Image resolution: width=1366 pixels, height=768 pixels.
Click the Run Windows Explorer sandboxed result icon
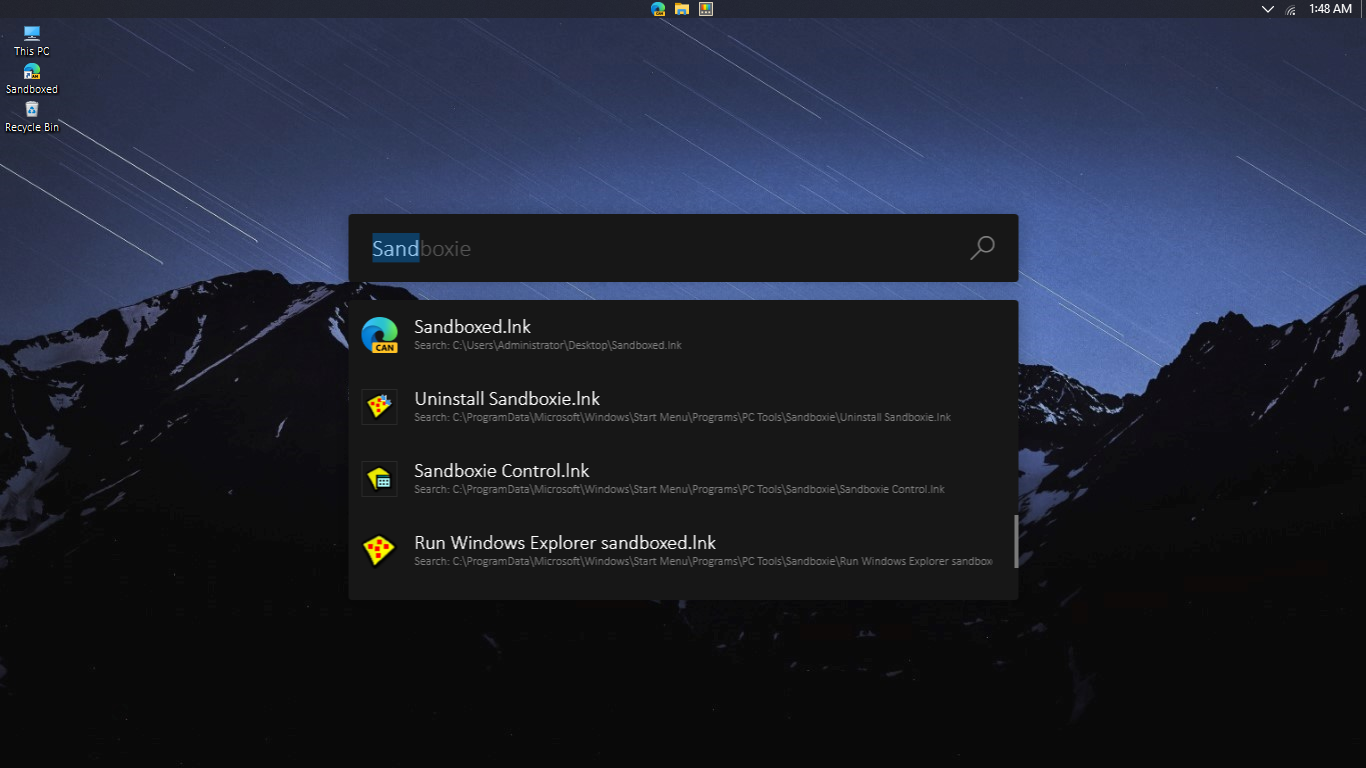coord(380,551)
